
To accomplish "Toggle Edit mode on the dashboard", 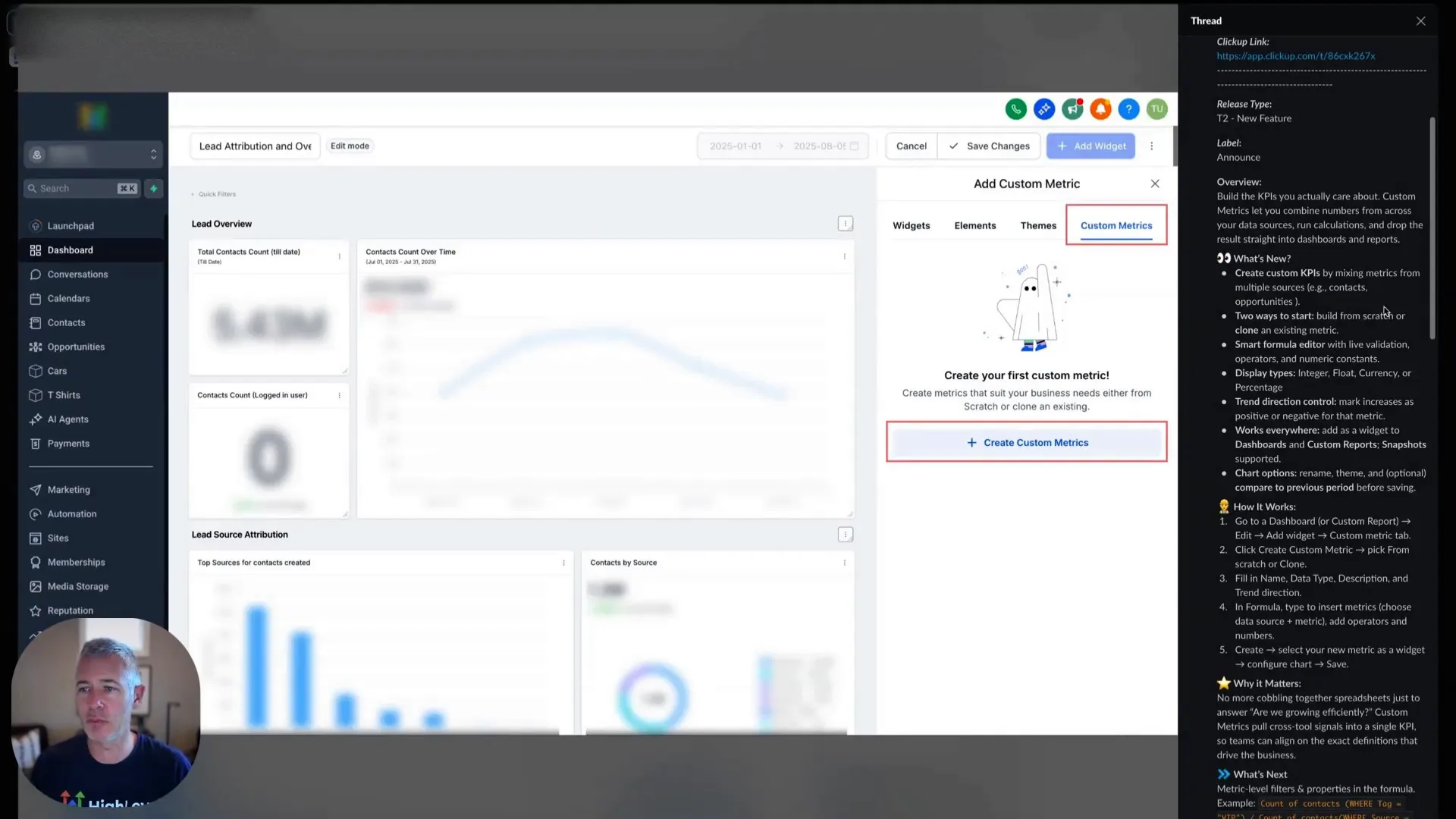I will coord(350,146).
